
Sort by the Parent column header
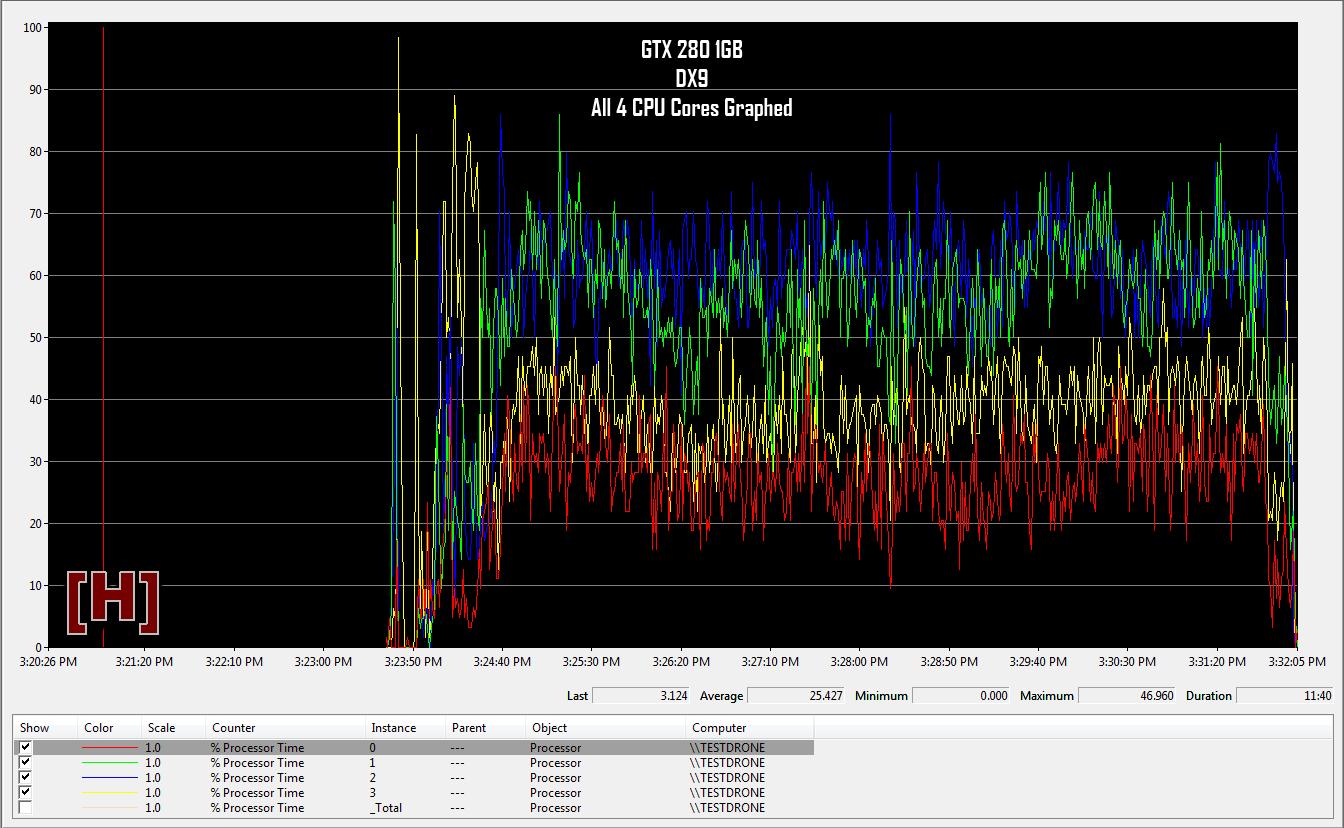(486, 727)
